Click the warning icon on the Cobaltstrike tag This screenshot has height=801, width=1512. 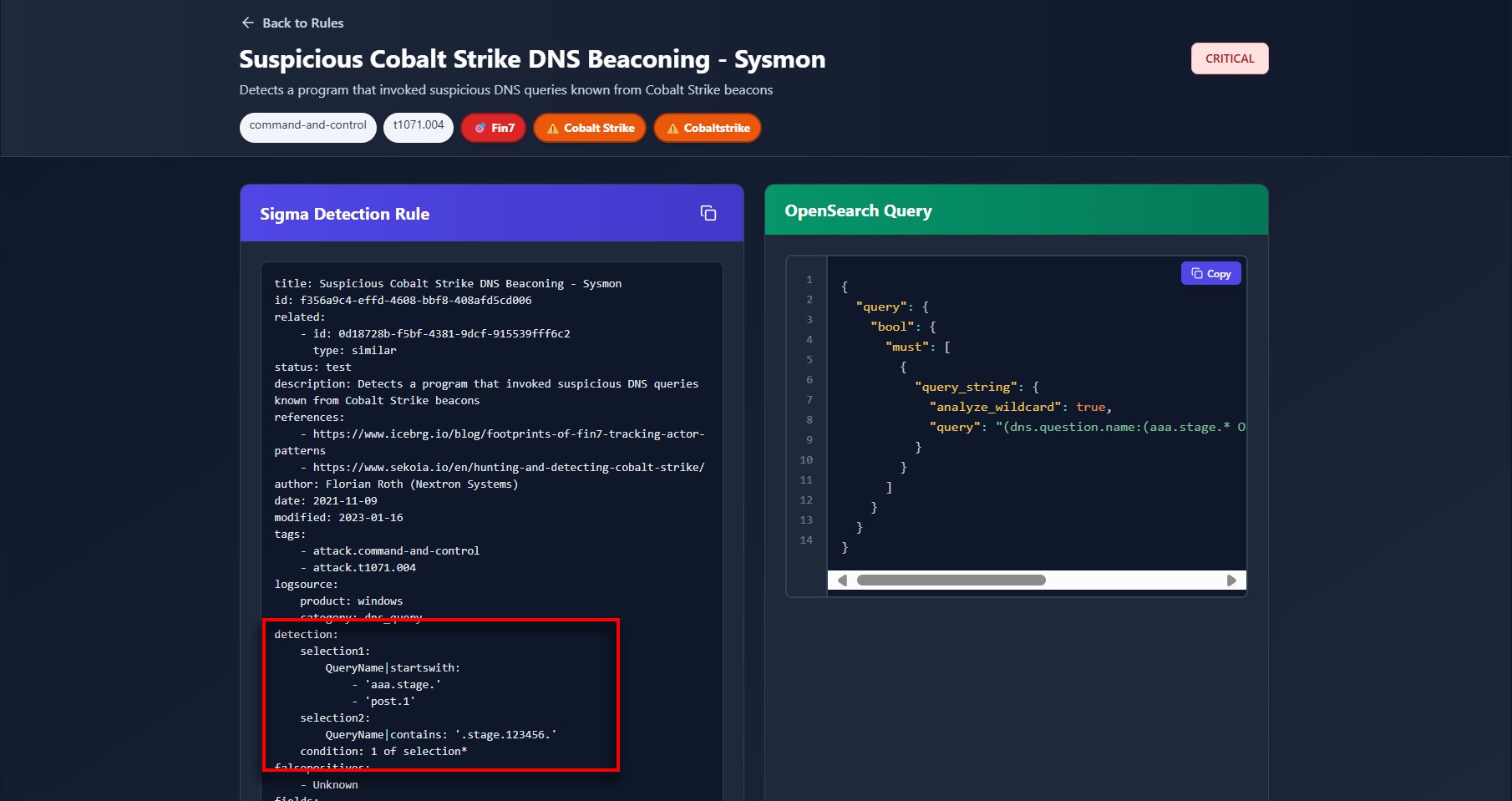[x=672, y=129]
